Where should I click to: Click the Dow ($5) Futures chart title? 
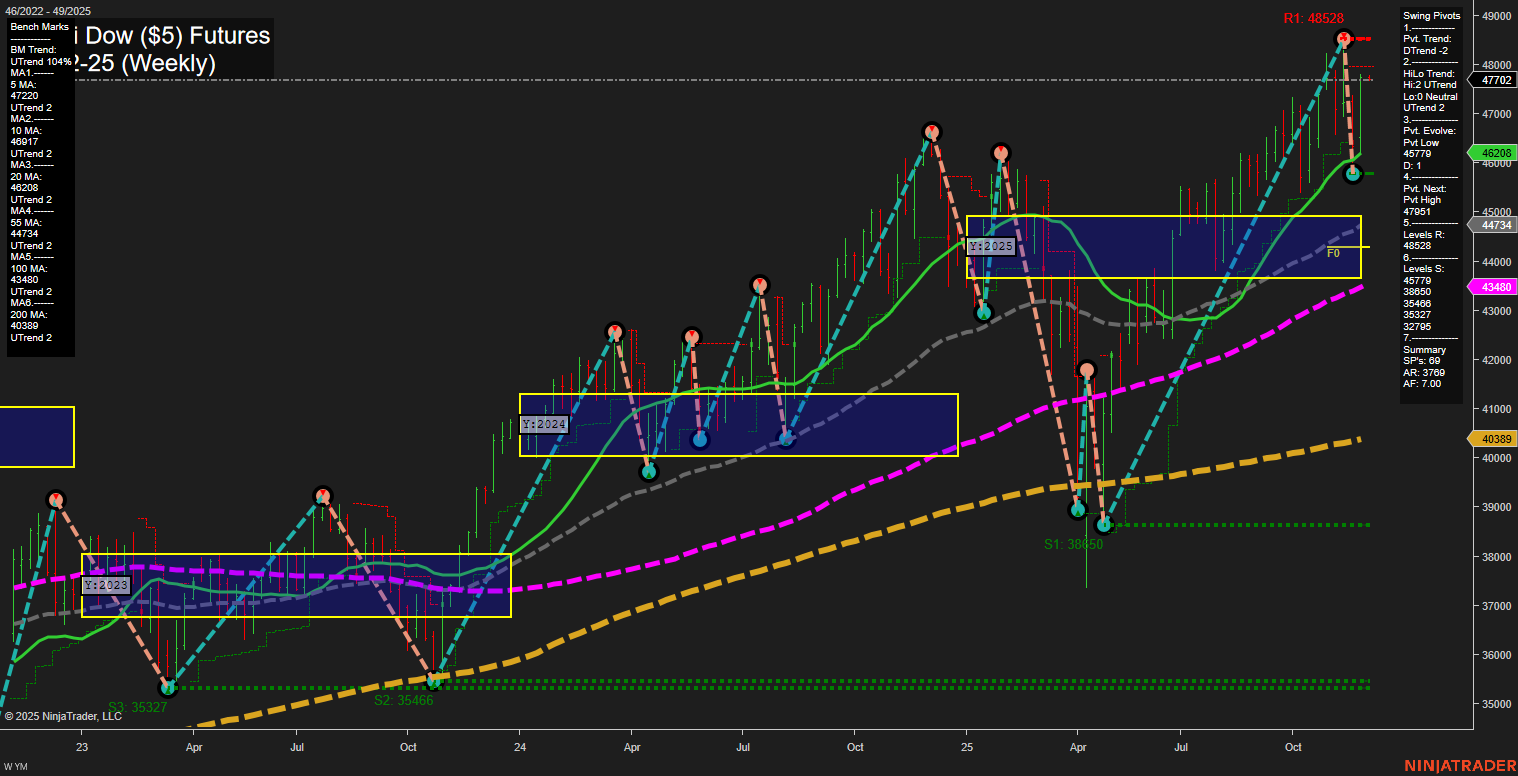(177, 36)
